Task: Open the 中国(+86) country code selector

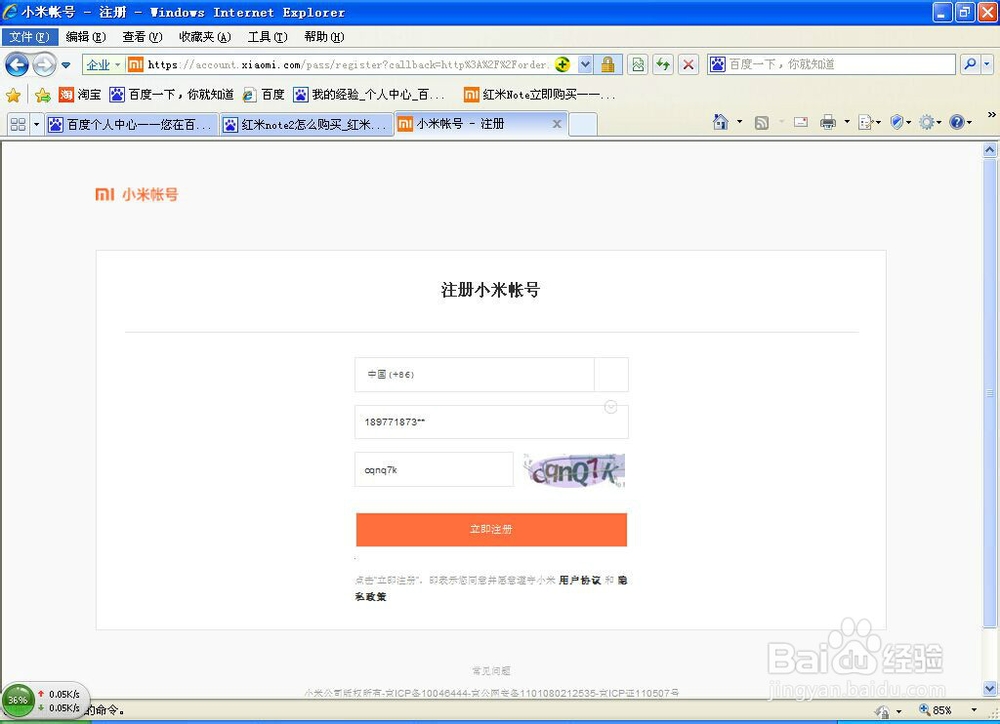Action: click(491, 374)
